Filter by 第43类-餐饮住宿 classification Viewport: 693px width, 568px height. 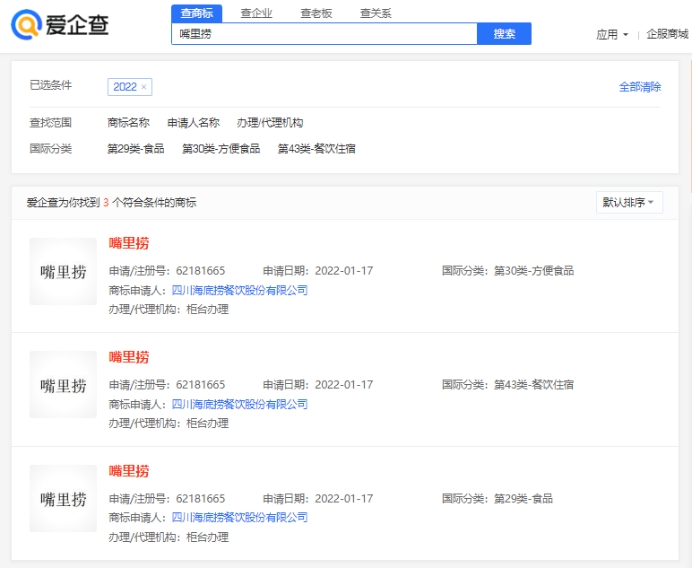[316, 149]
